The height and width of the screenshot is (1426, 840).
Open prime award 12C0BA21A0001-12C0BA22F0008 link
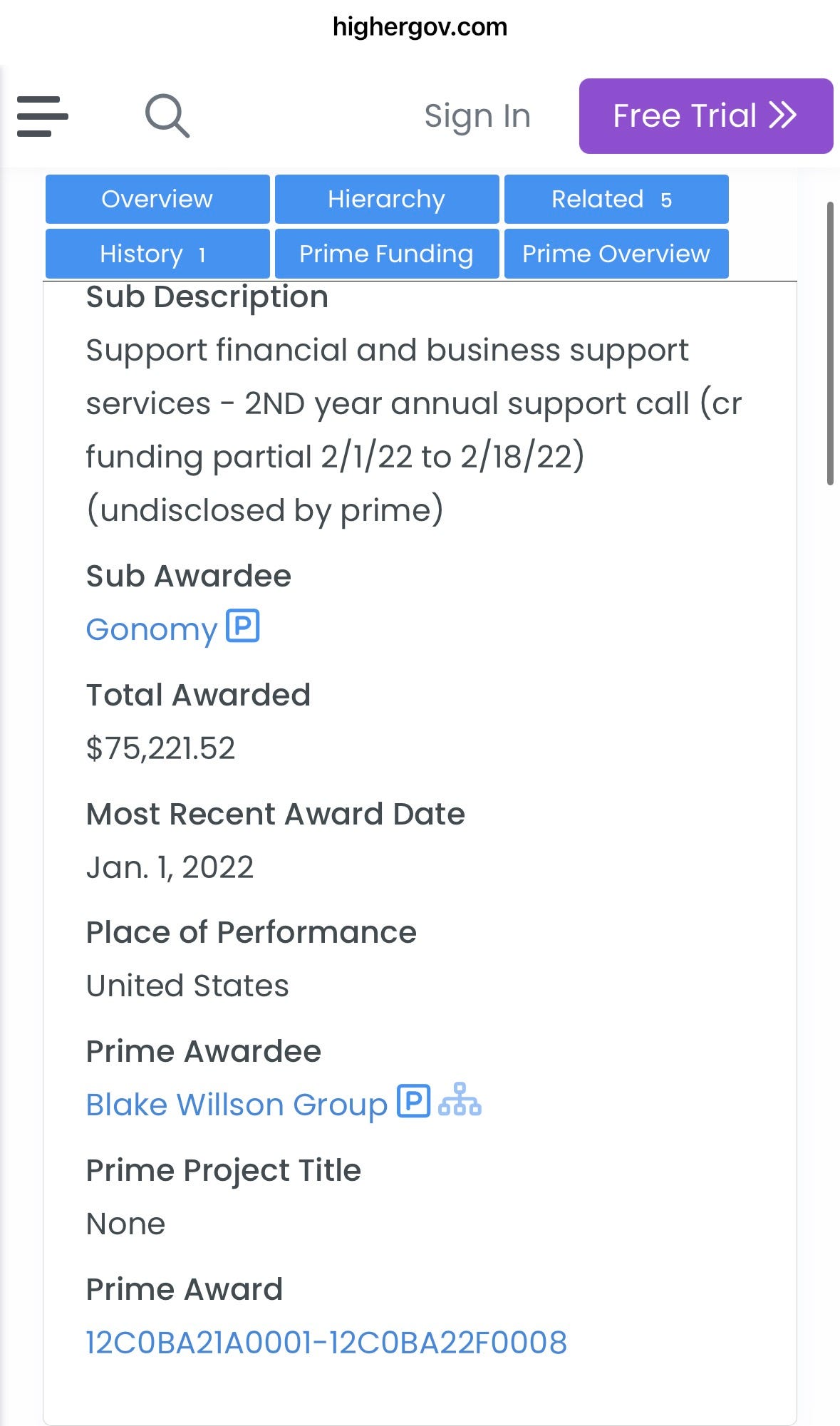[x=326, y=1343]
